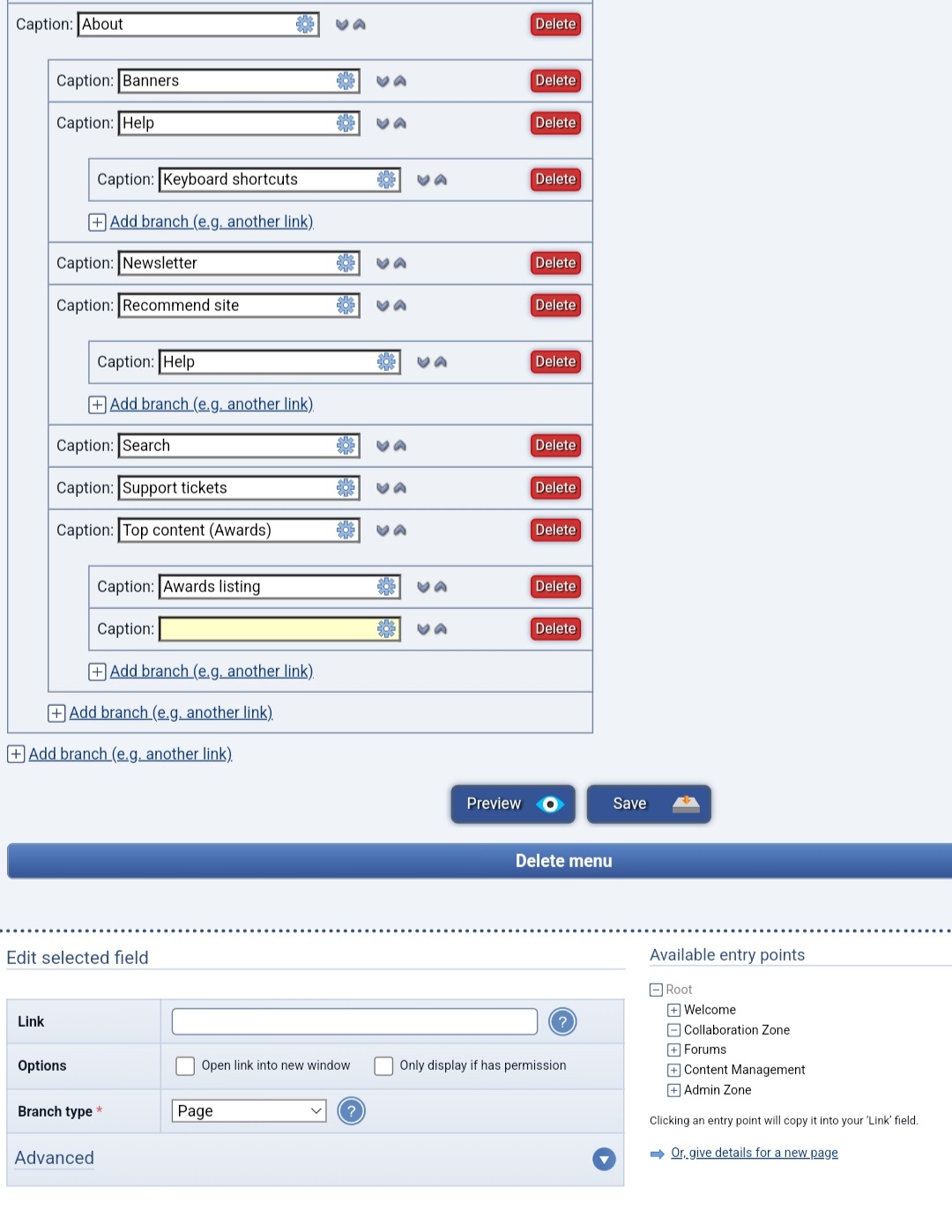
Task: Delete the Recommend site branch
Action: (555, 306)
